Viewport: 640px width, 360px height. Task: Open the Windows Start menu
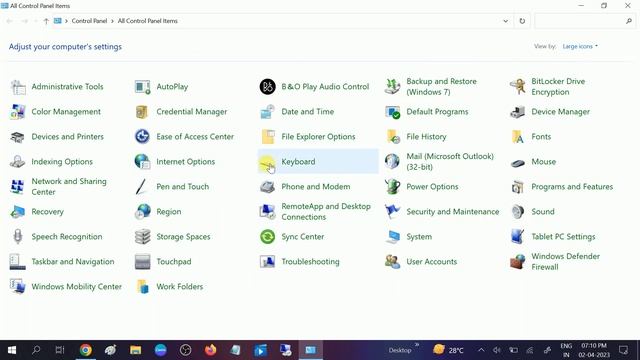[12, 350]
